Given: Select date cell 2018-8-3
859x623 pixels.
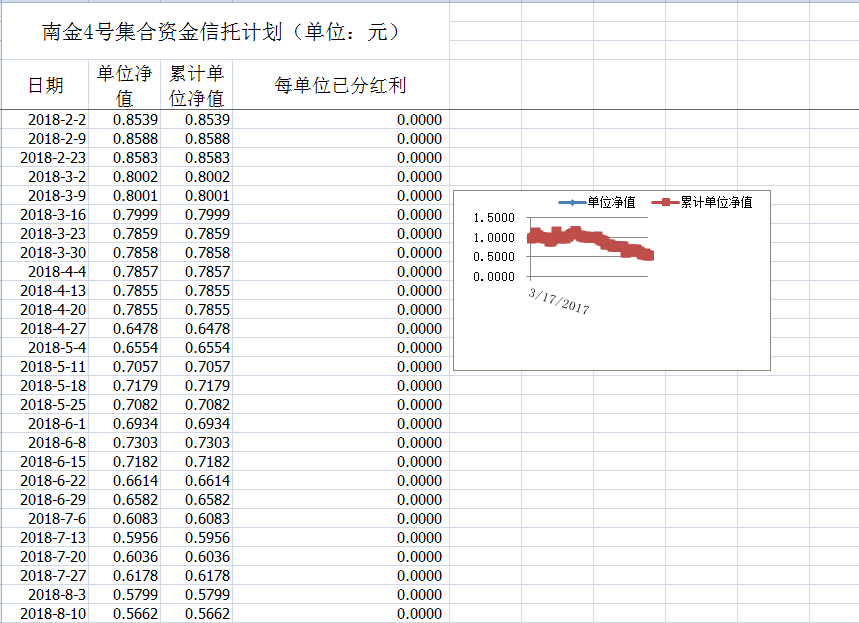Looking at the screenshot, I should 45,595.
